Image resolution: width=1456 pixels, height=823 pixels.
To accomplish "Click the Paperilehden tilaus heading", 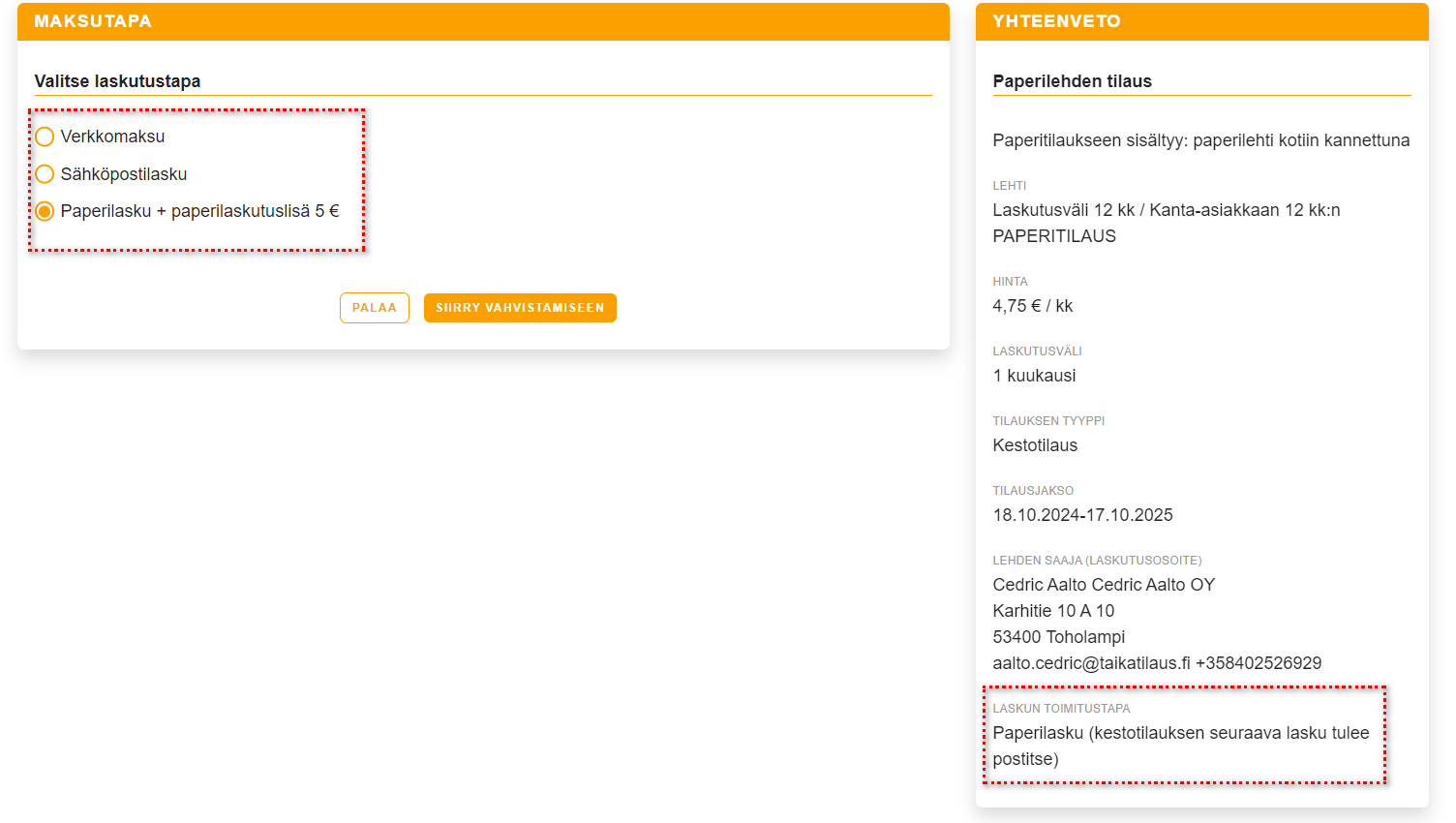I will pyautogui.click(x=1072, y=81).
